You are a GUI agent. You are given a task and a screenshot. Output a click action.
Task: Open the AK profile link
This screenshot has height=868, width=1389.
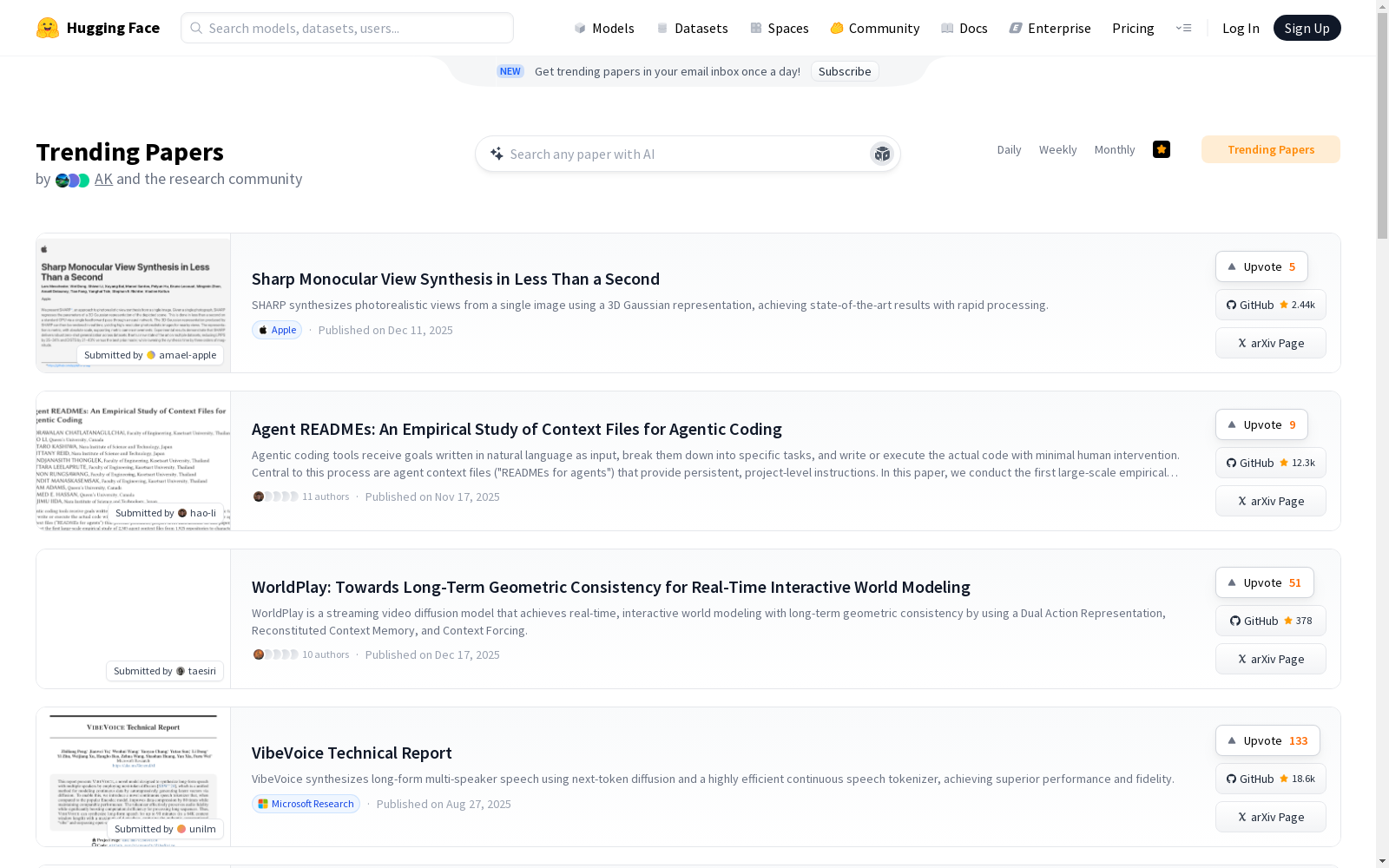(x=103, y=179)
